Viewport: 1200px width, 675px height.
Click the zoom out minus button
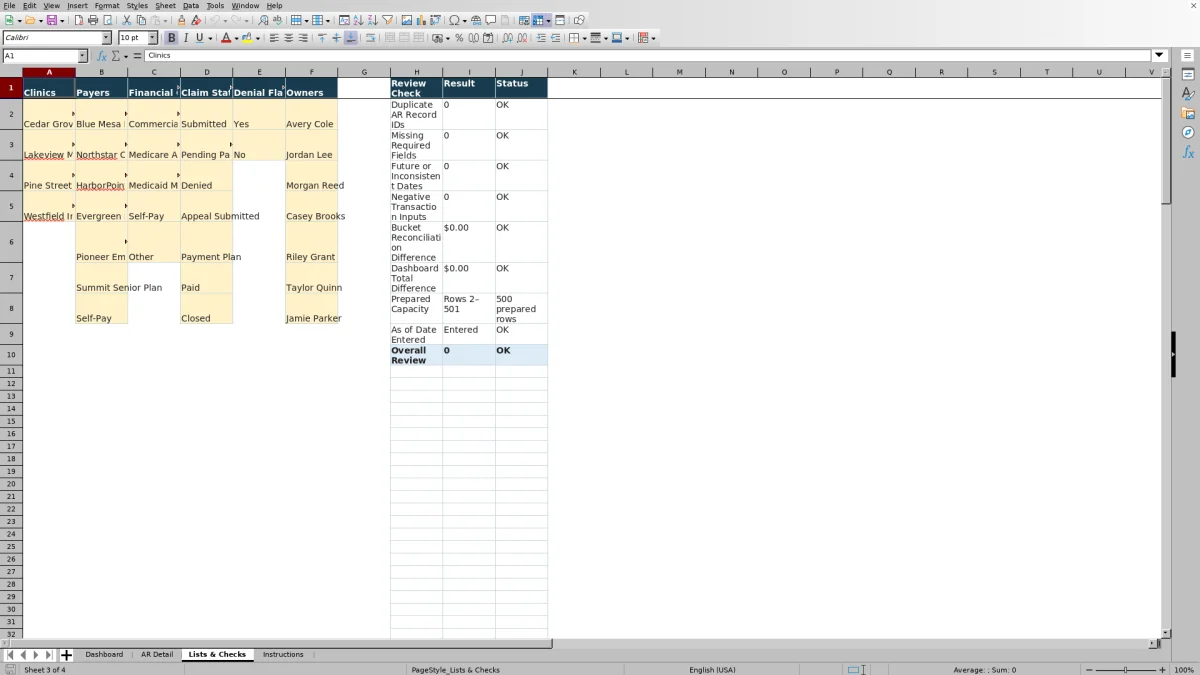point(1089,670)
